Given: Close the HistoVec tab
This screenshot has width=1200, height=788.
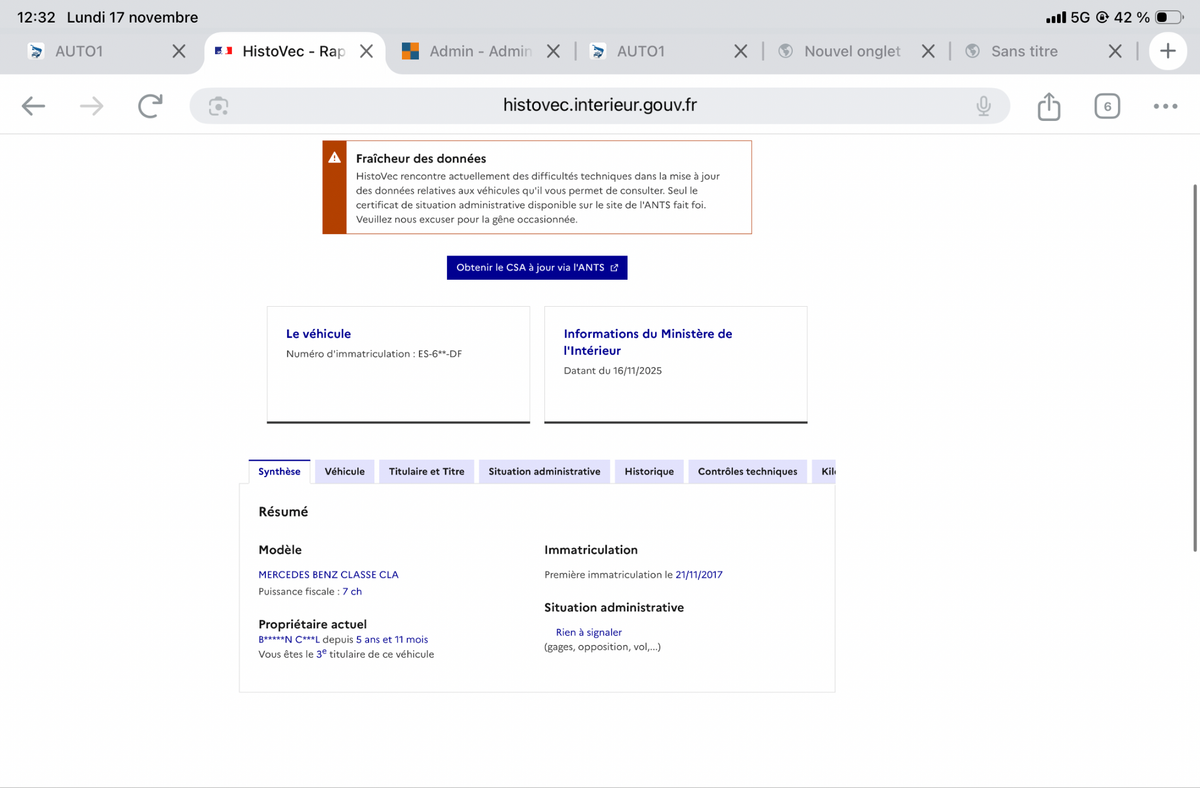Looking at the screenshot, I should coord(366,51).
